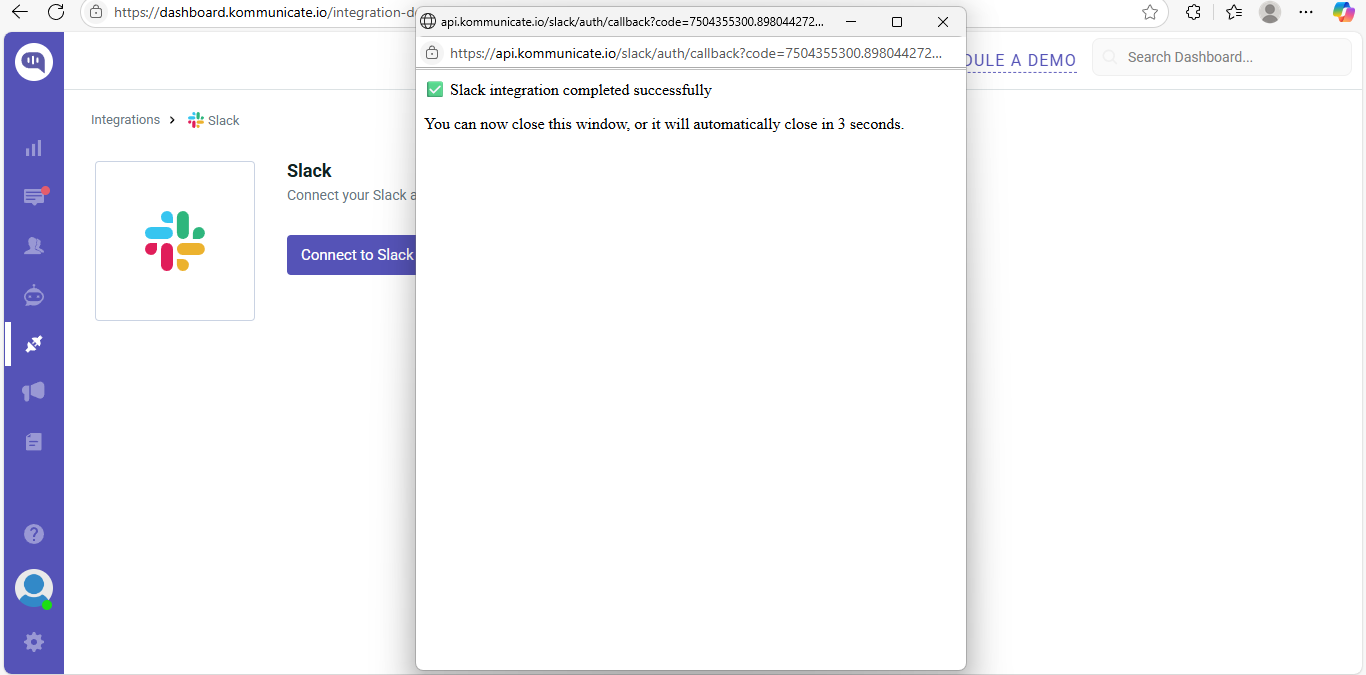Viewport: 1366px width, 675px height.
Task: Open the profile avatar in the sidebar
Action: click(34, 588)
